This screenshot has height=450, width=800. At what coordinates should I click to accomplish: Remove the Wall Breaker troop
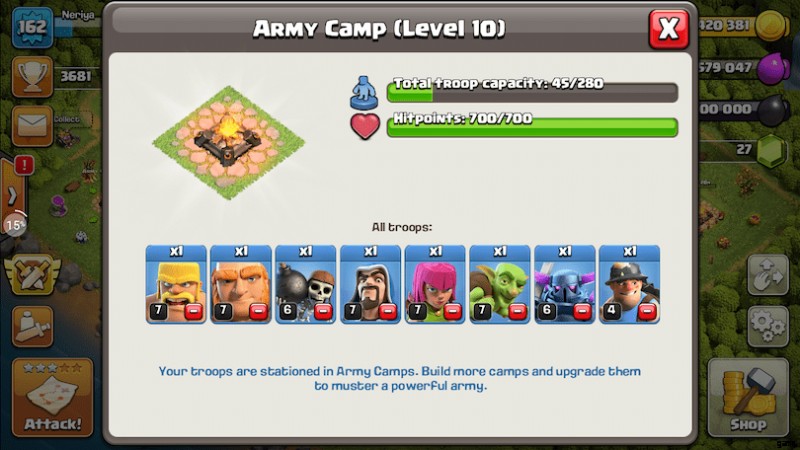323,311
